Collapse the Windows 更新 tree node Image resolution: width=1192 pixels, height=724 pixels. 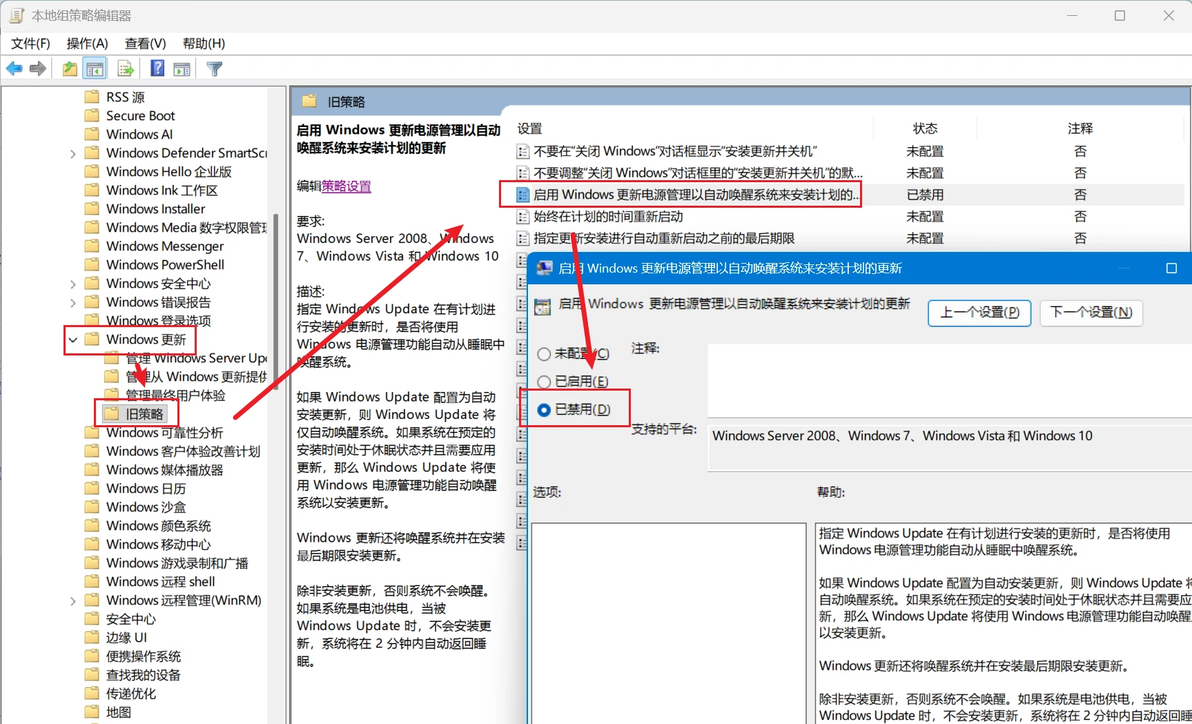click(73, 340)
